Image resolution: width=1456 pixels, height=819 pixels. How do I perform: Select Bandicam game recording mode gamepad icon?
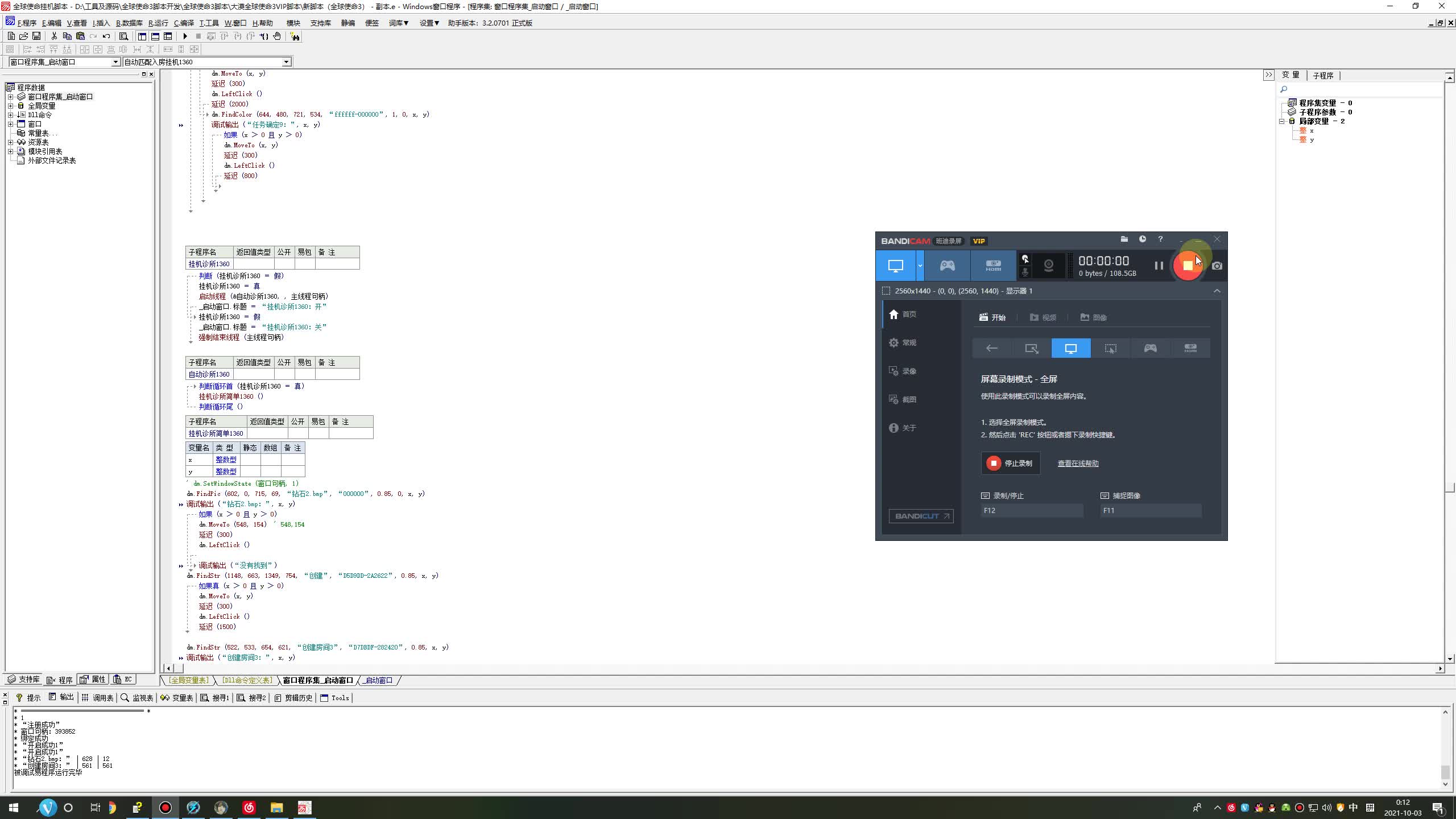tap(947, 266)
